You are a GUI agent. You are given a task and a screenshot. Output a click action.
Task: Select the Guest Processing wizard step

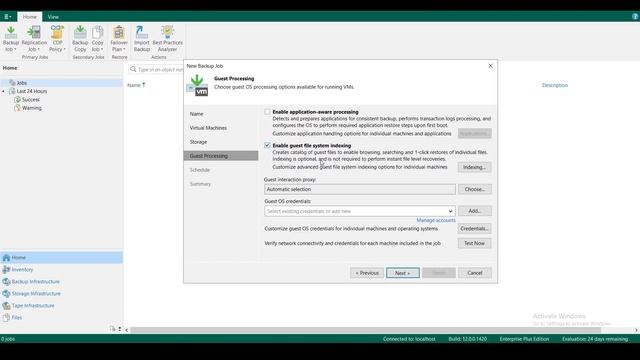click(221, 156)
